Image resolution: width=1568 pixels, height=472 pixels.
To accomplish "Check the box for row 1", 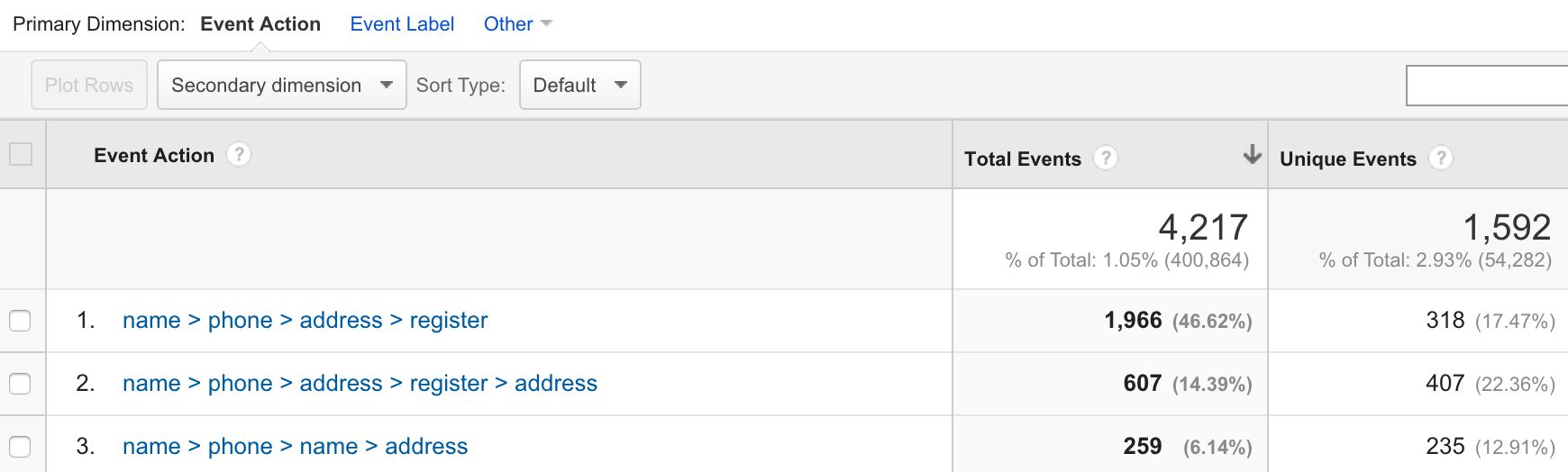I will [x=20, y=321].
